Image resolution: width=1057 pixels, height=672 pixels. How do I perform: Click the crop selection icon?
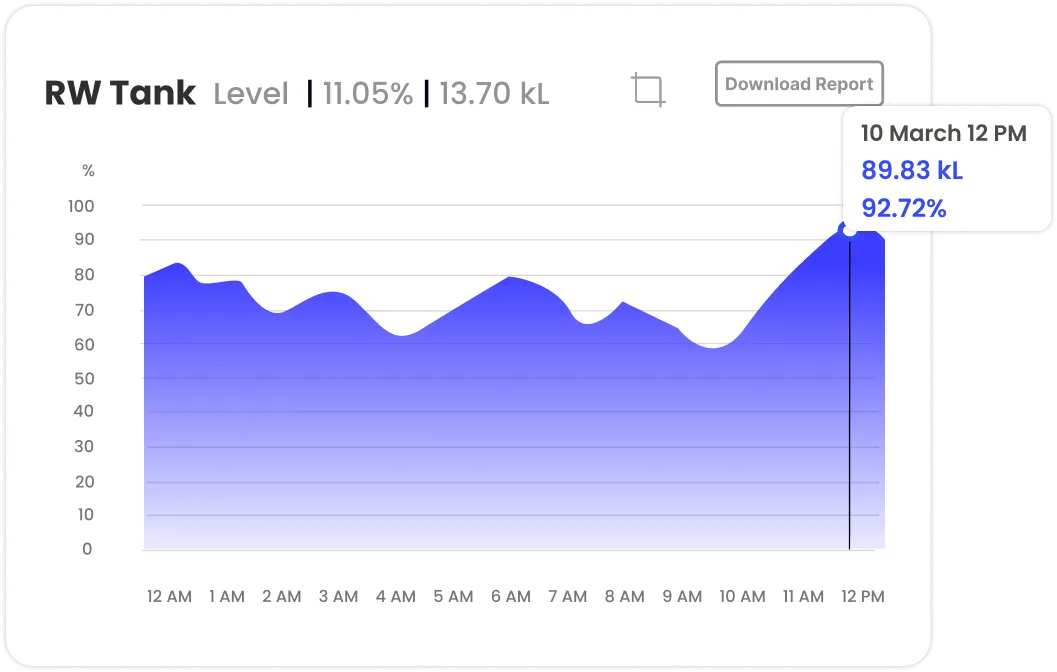tap(649, 90)
